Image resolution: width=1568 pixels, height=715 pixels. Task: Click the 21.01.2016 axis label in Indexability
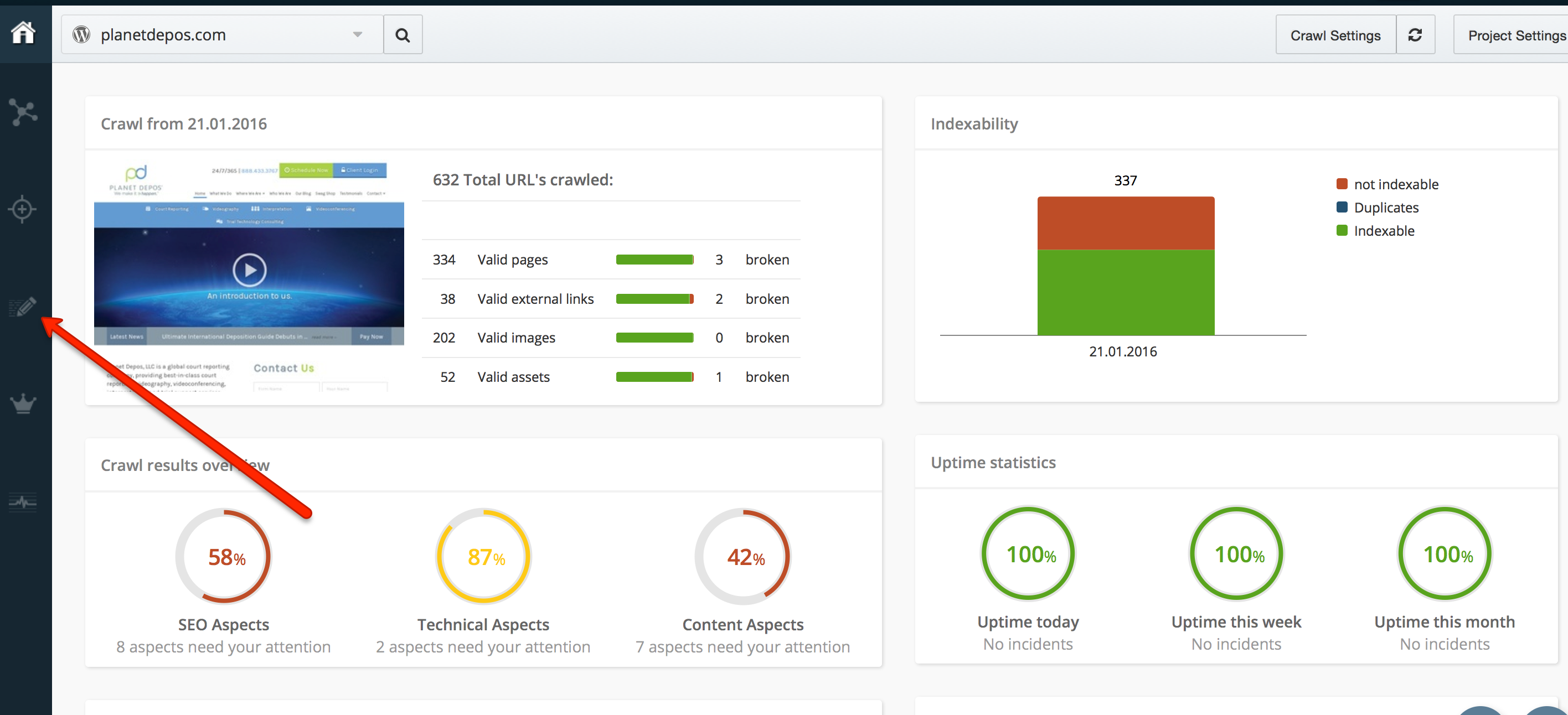click(1123, 351)
